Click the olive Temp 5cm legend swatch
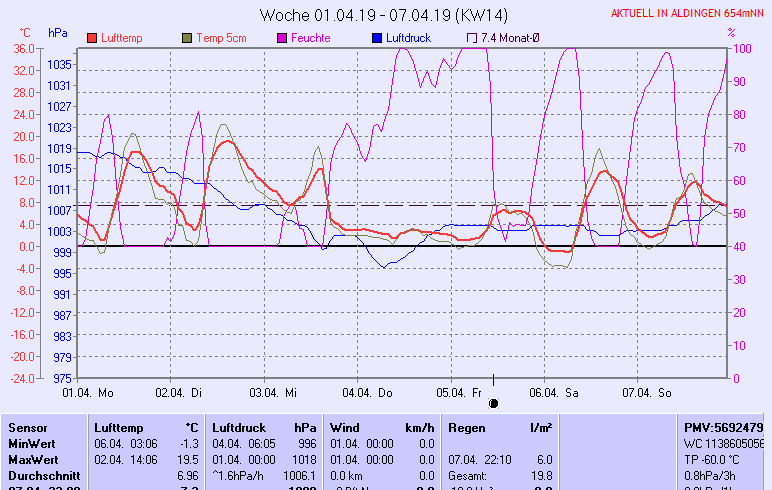Screen dimensions: 772x490 [x=187, y=38]
